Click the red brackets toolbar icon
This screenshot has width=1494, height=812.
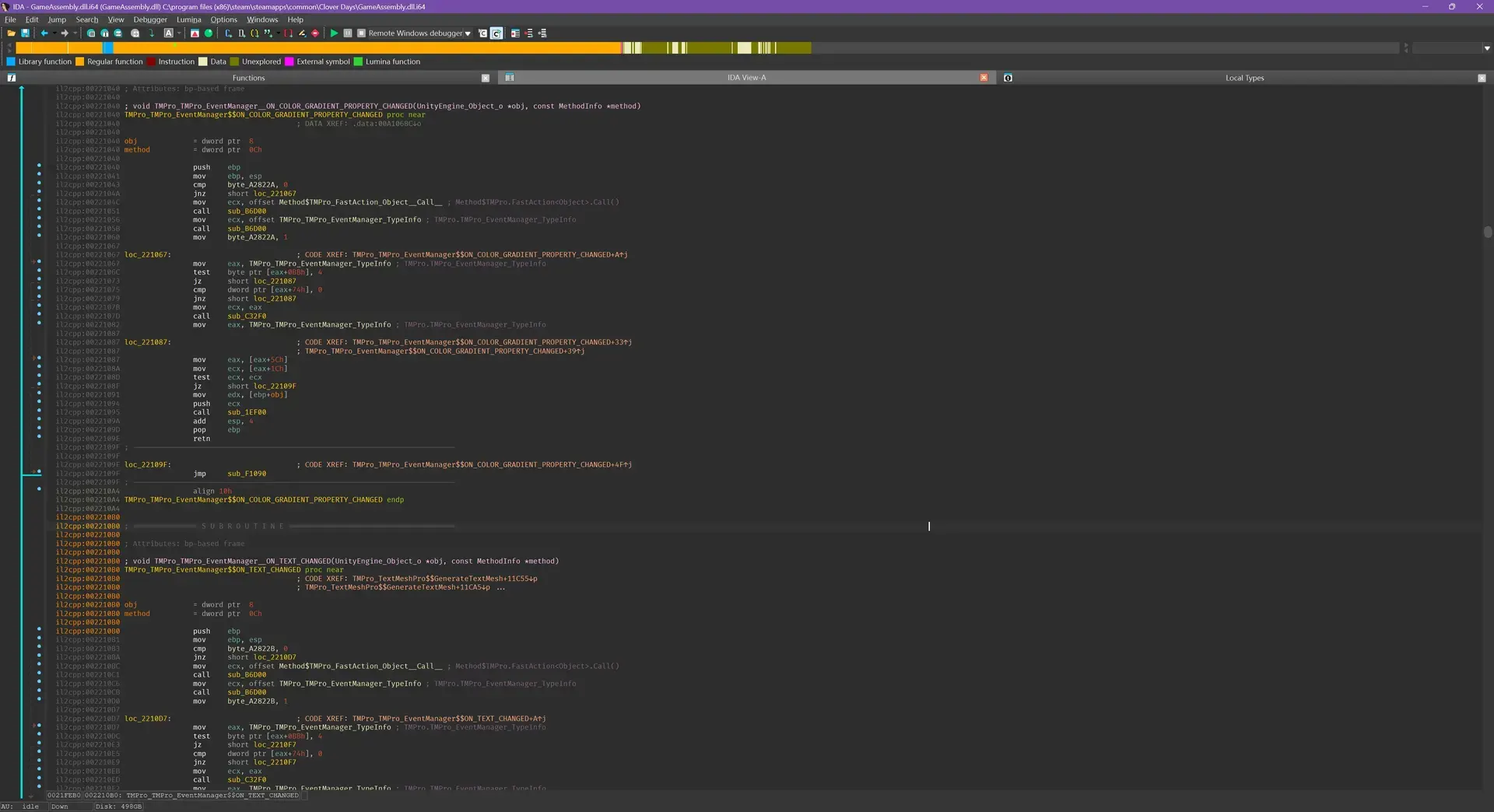[x=288, y=33]
